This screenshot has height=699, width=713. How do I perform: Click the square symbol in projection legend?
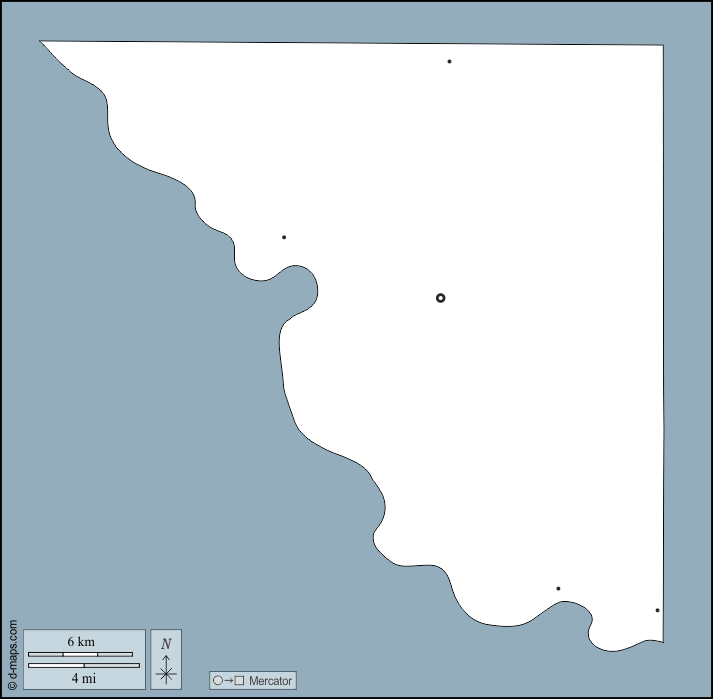(239, 681)
